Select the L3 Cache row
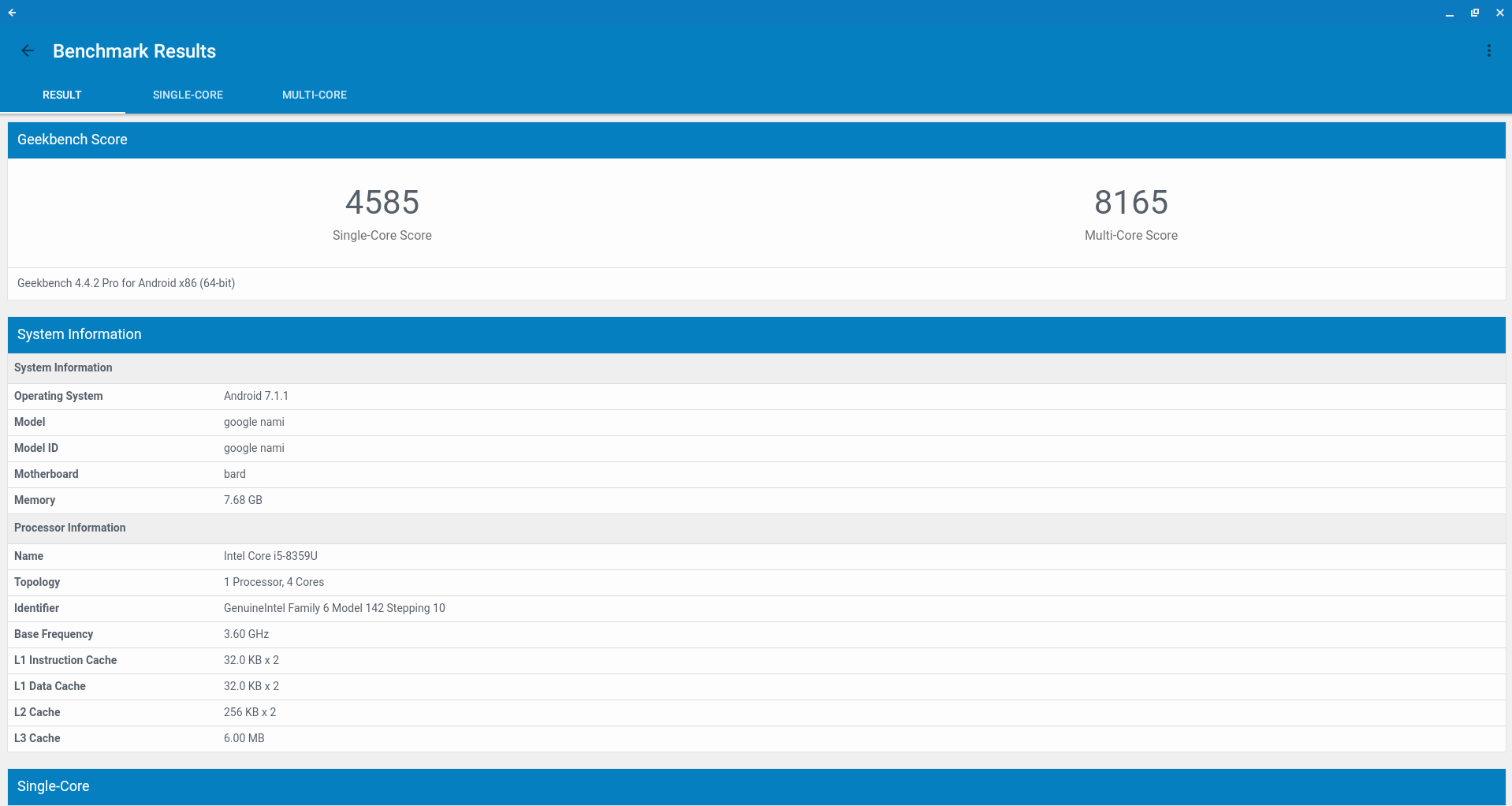The height and width of the screenshot is (806, 1512). point(244,738)
